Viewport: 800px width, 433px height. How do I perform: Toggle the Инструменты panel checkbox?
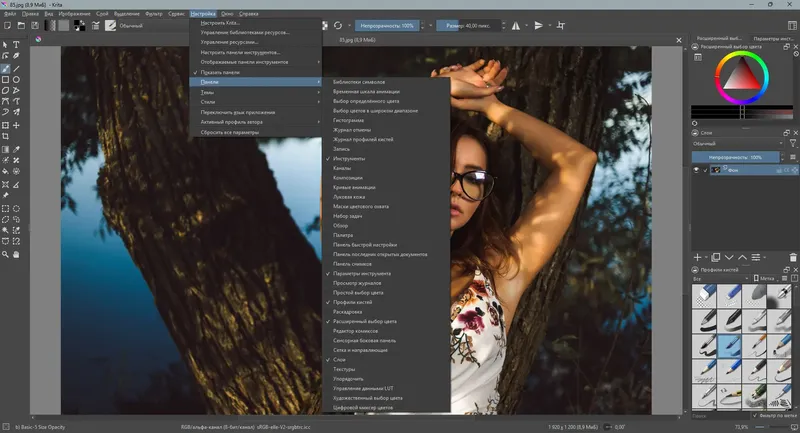point(349,159)
